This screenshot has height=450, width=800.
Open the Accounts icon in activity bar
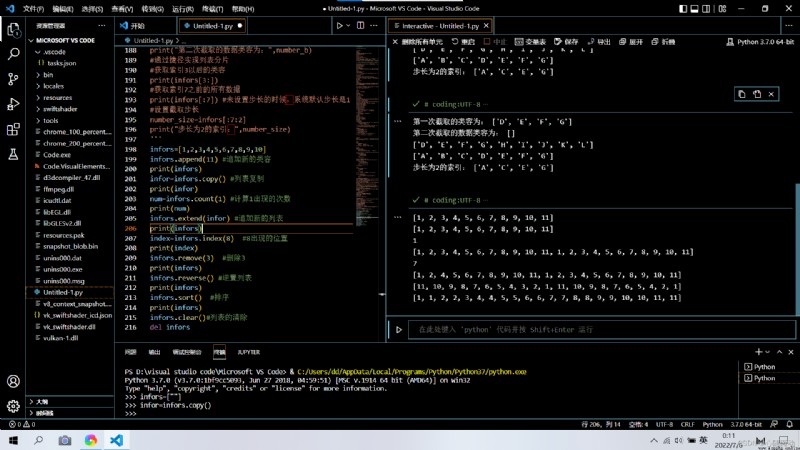coord(14,381)
